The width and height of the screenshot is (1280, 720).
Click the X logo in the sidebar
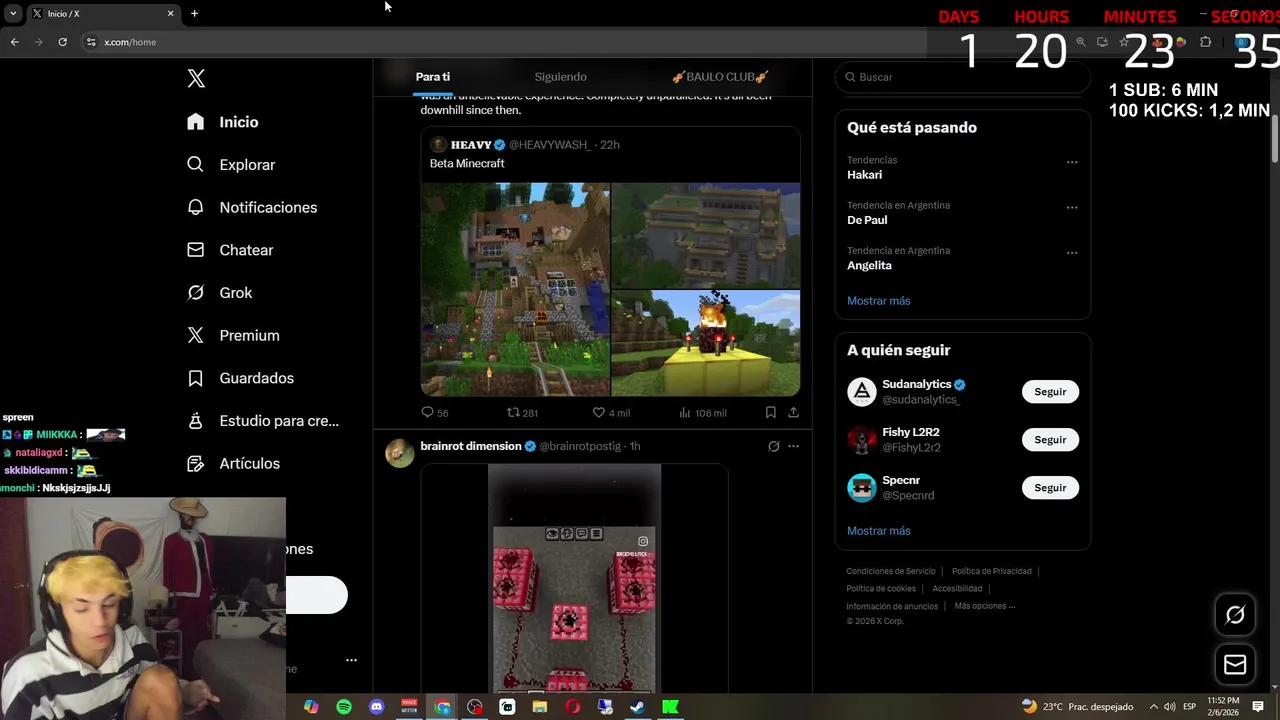click(196, 79)
